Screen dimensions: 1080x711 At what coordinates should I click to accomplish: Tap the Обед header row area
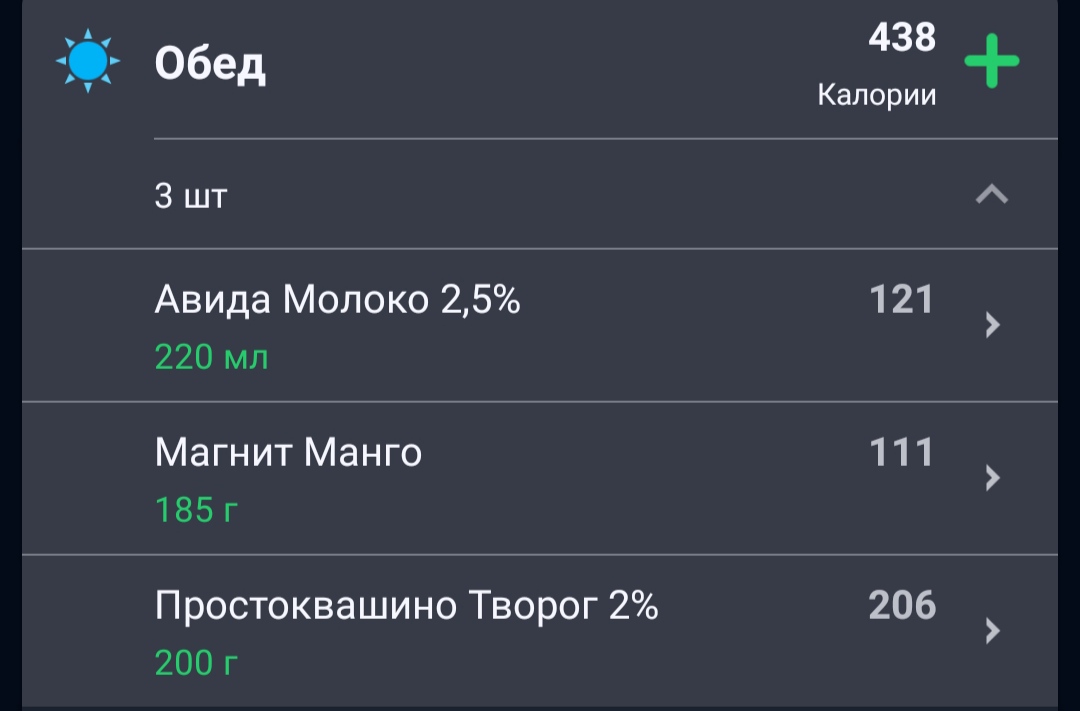coord(540,69)
